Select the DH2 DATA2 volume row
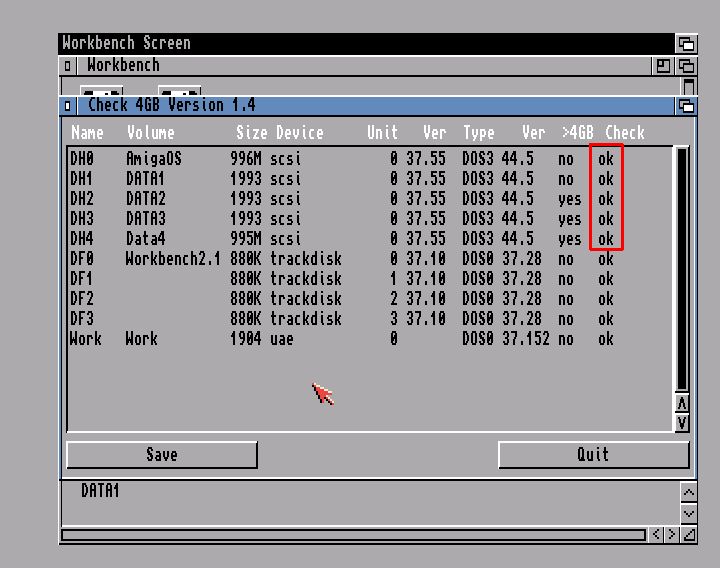This screenshot has height=568, width=720. [340, 199]
